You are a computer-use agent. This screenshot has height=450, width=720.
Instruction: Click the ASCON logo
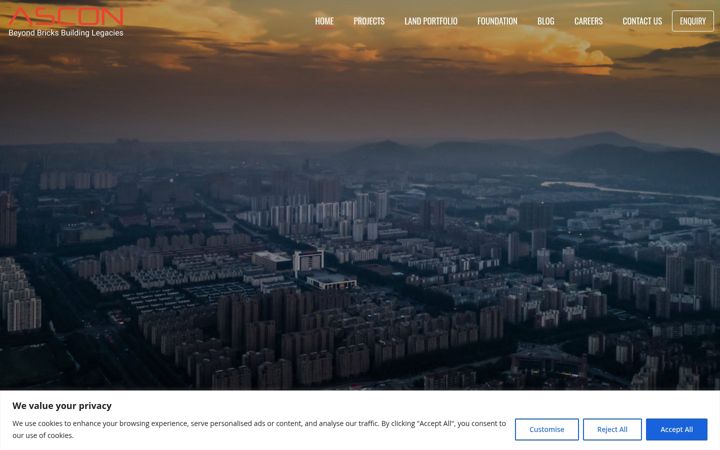[66, 21]
